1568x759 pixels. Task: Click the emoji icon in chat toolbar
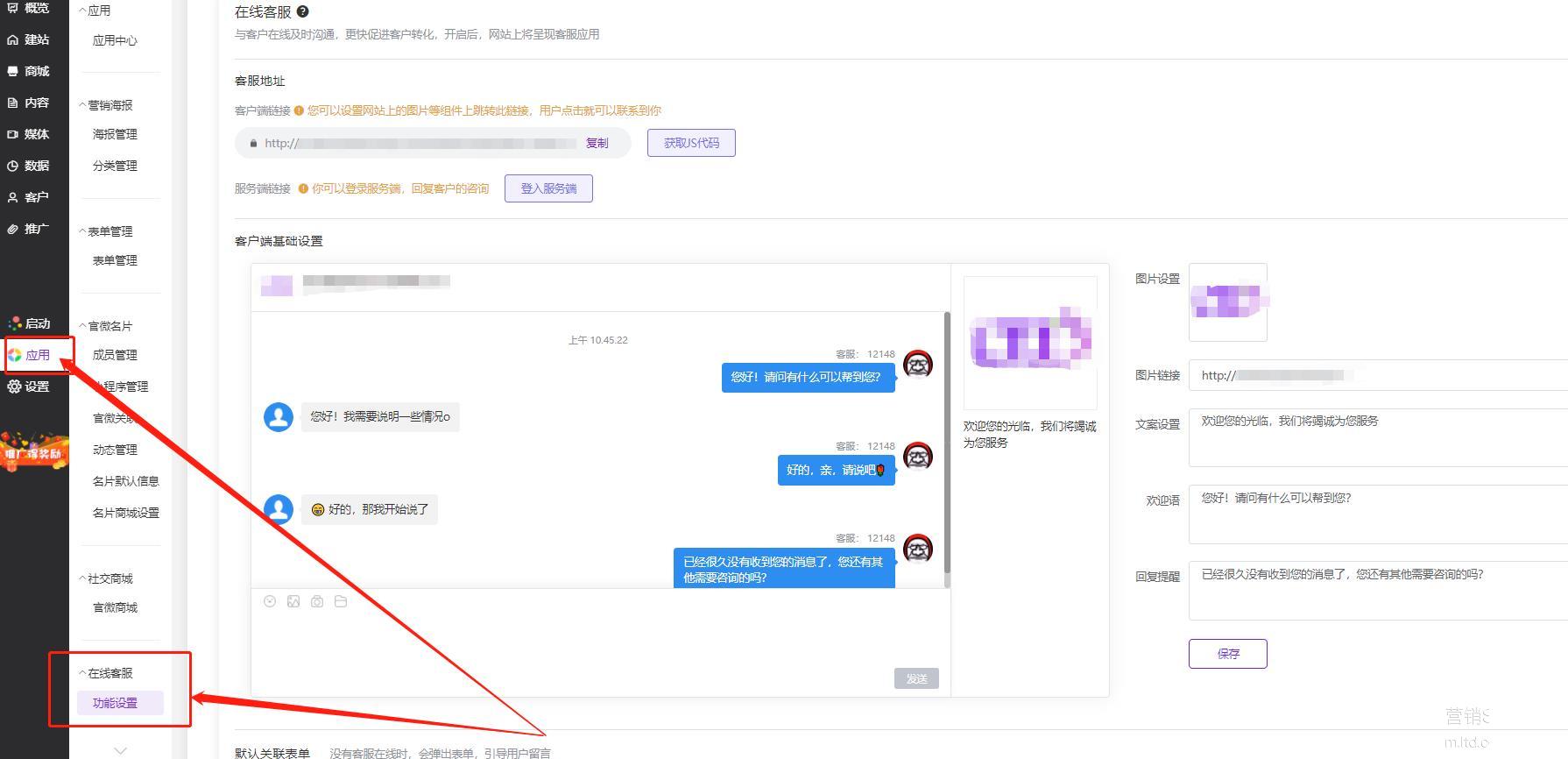click(270, 601)
